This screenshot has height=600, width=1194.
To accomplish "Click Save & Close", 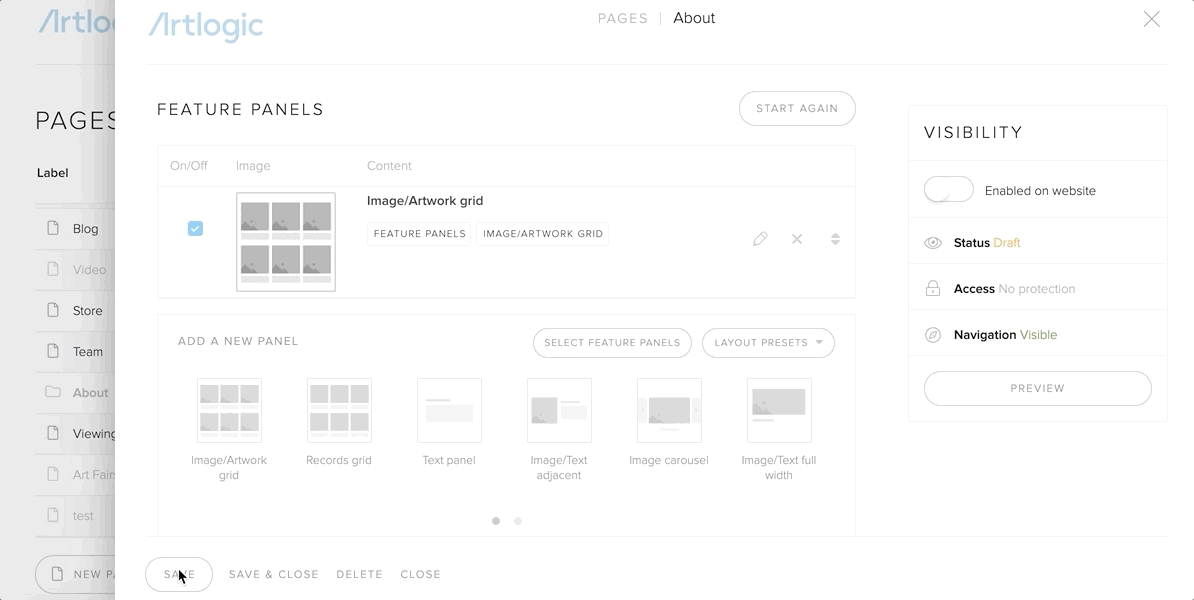I will (273, 574).
